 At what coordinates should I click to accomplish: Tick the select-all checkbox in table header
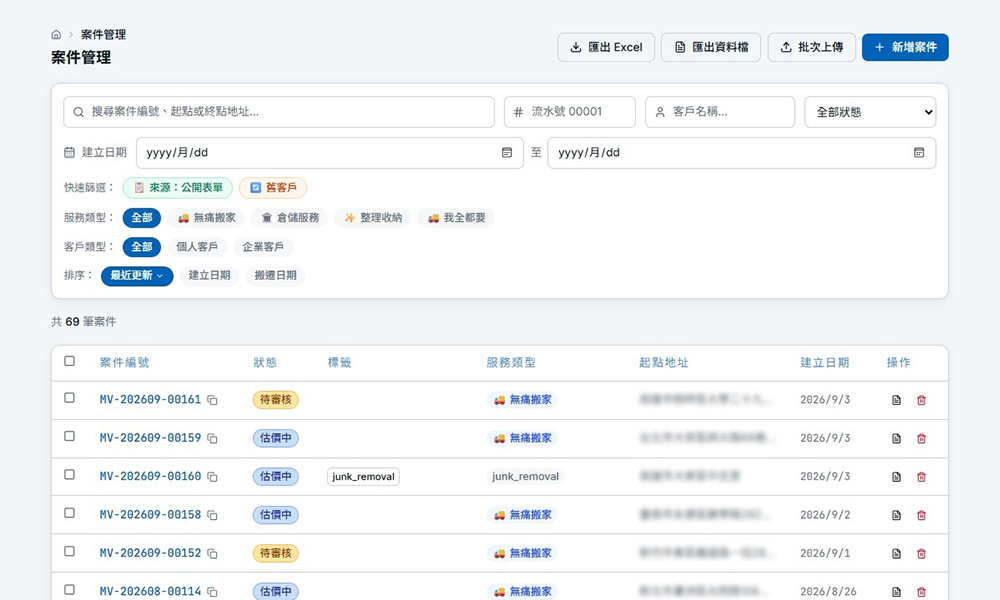(x=70, y=361)
